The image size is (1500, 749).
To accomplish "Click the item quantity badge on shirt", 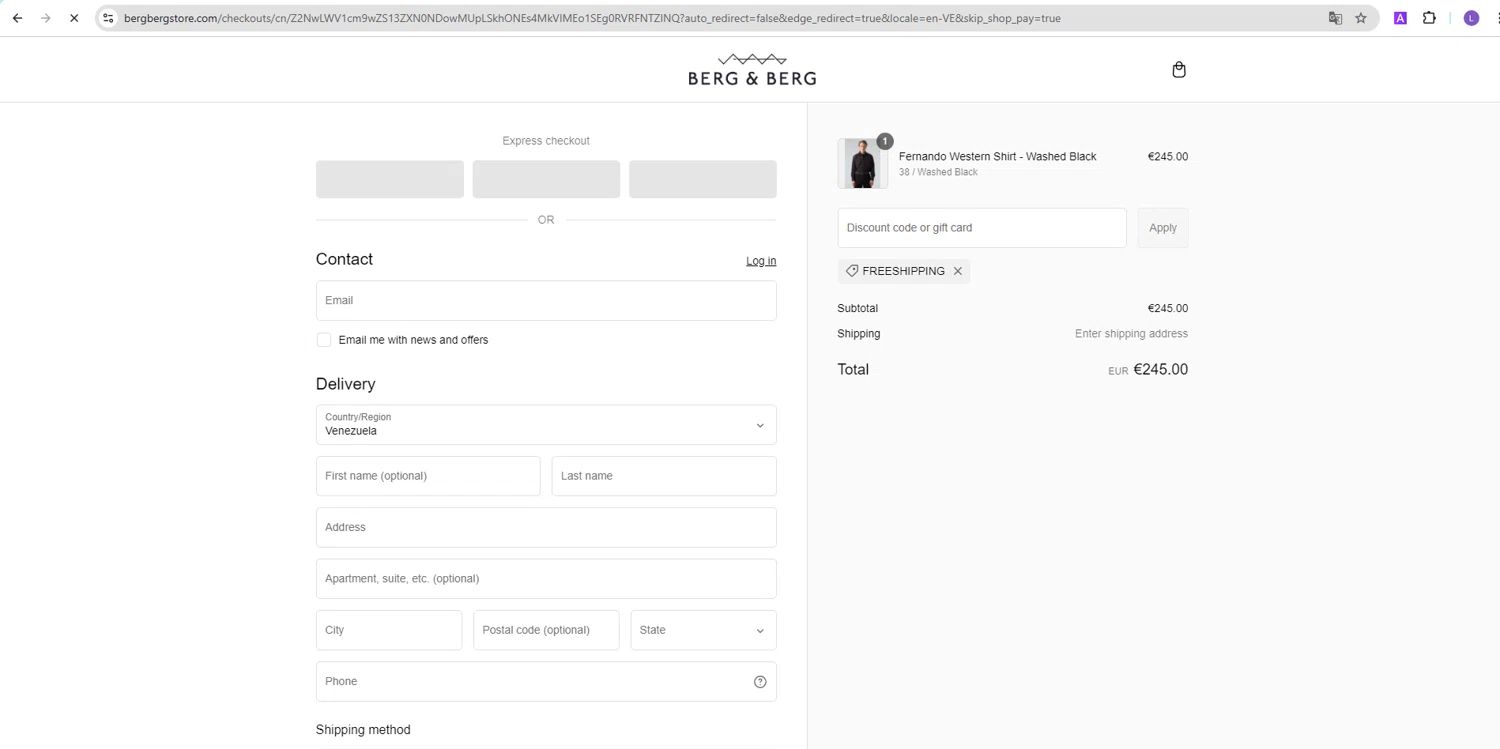I will click(x=885, y=141).
